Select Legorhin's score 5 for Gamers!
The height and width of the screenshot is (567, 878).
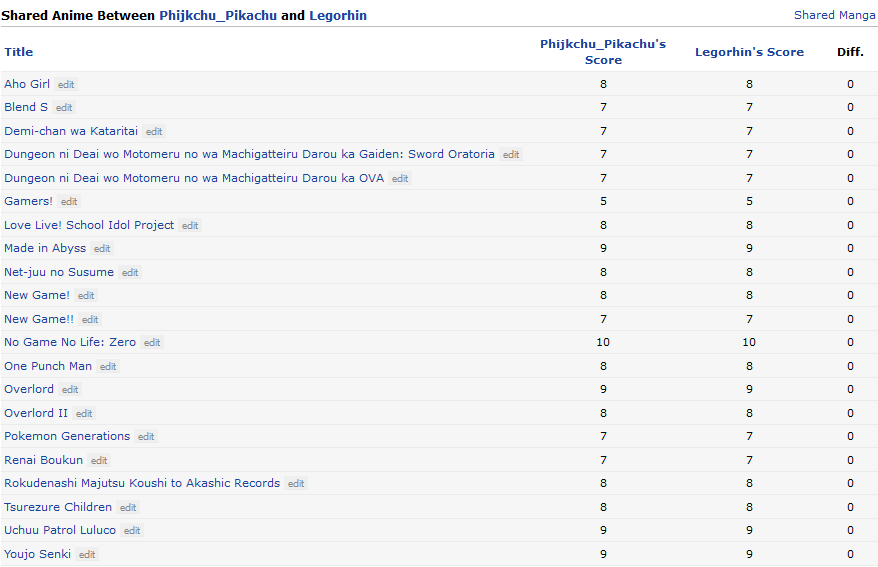pos(749,201)
